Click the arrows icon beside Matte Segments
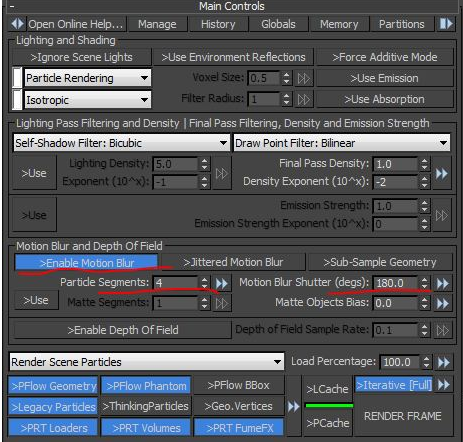 [222, 304]
